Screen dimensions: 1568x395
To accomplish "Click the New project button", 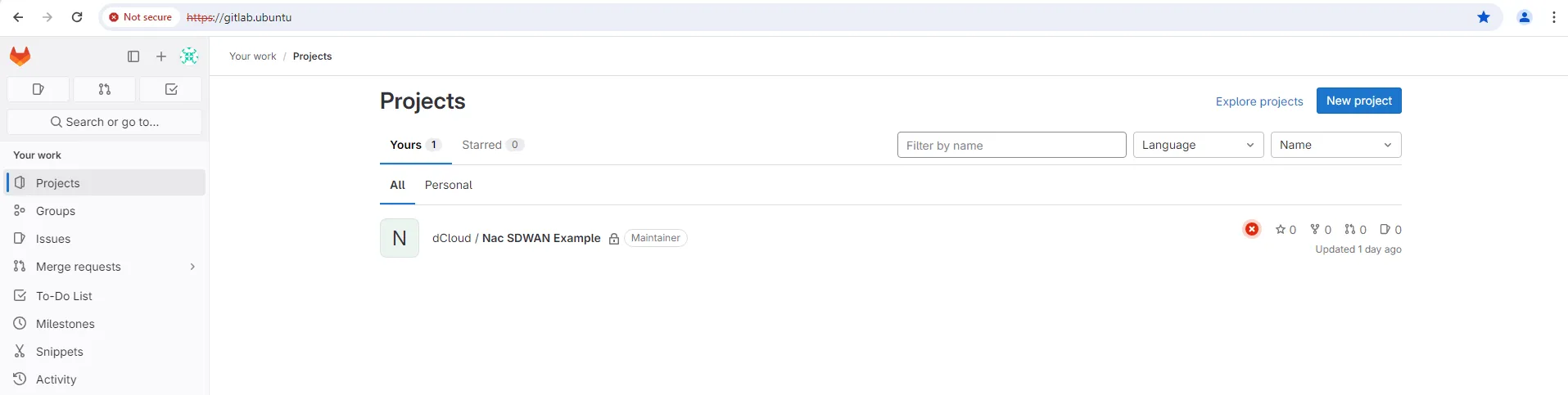I will pyautogui.click(x=1358, y=101).
